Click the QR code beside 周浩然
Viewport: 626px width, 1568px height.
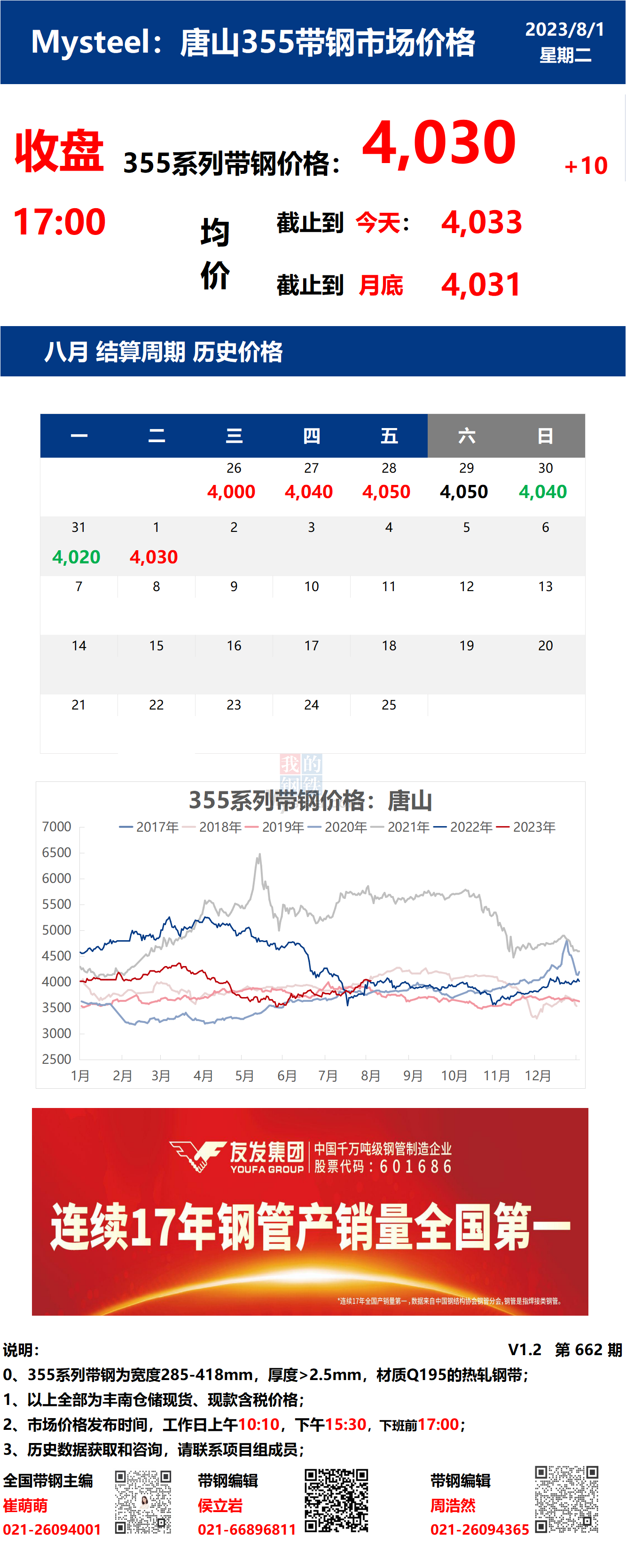tap(566, 1498)
